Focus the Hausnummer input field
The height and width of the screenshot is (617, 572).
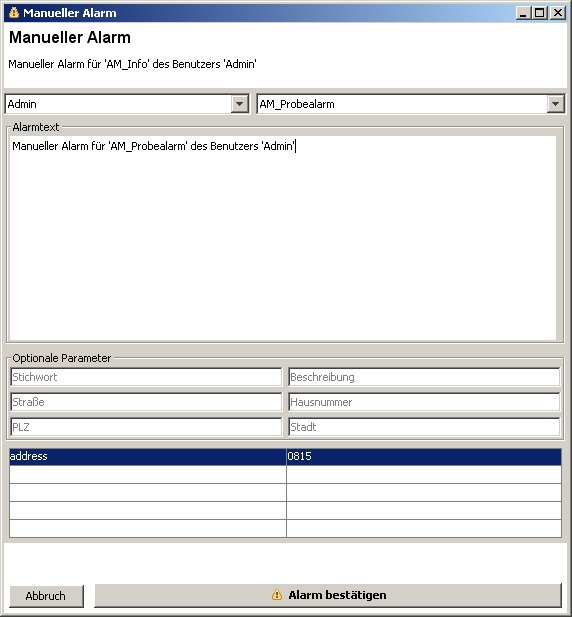[424, 402]
